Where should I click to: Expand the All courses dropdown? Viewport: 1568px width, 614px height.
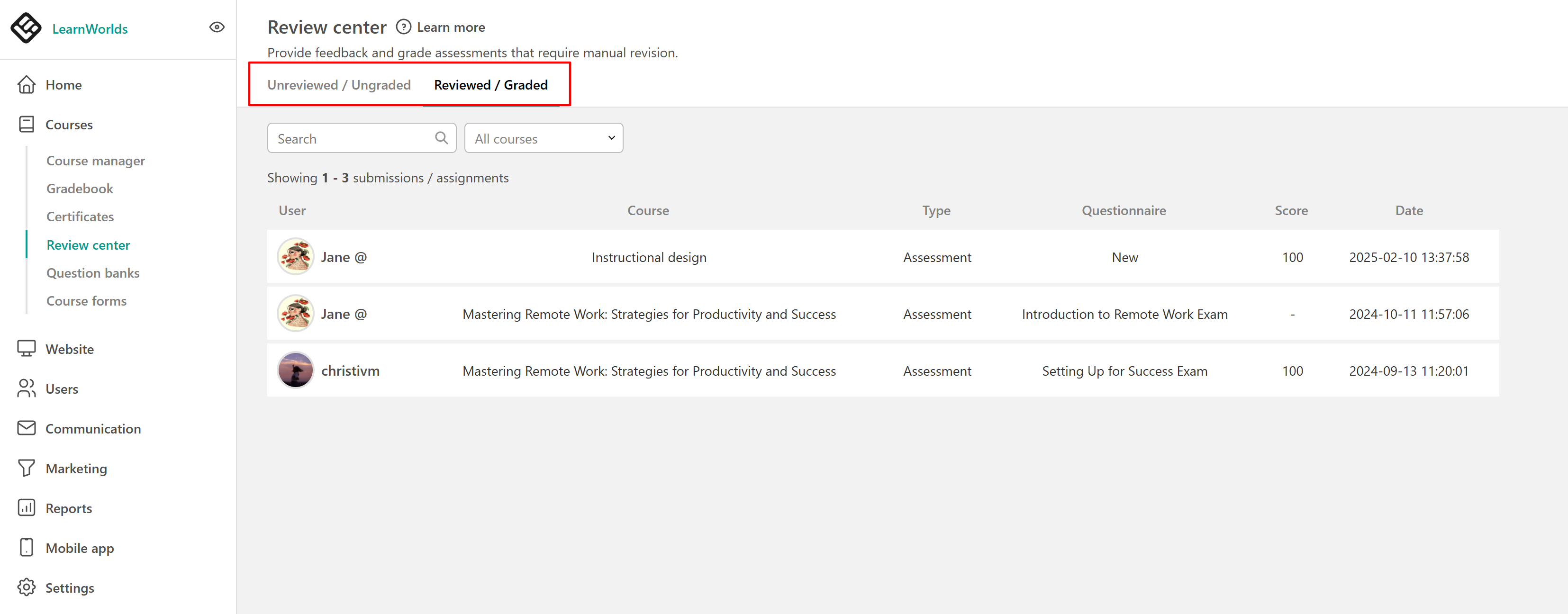click(543, 138)
